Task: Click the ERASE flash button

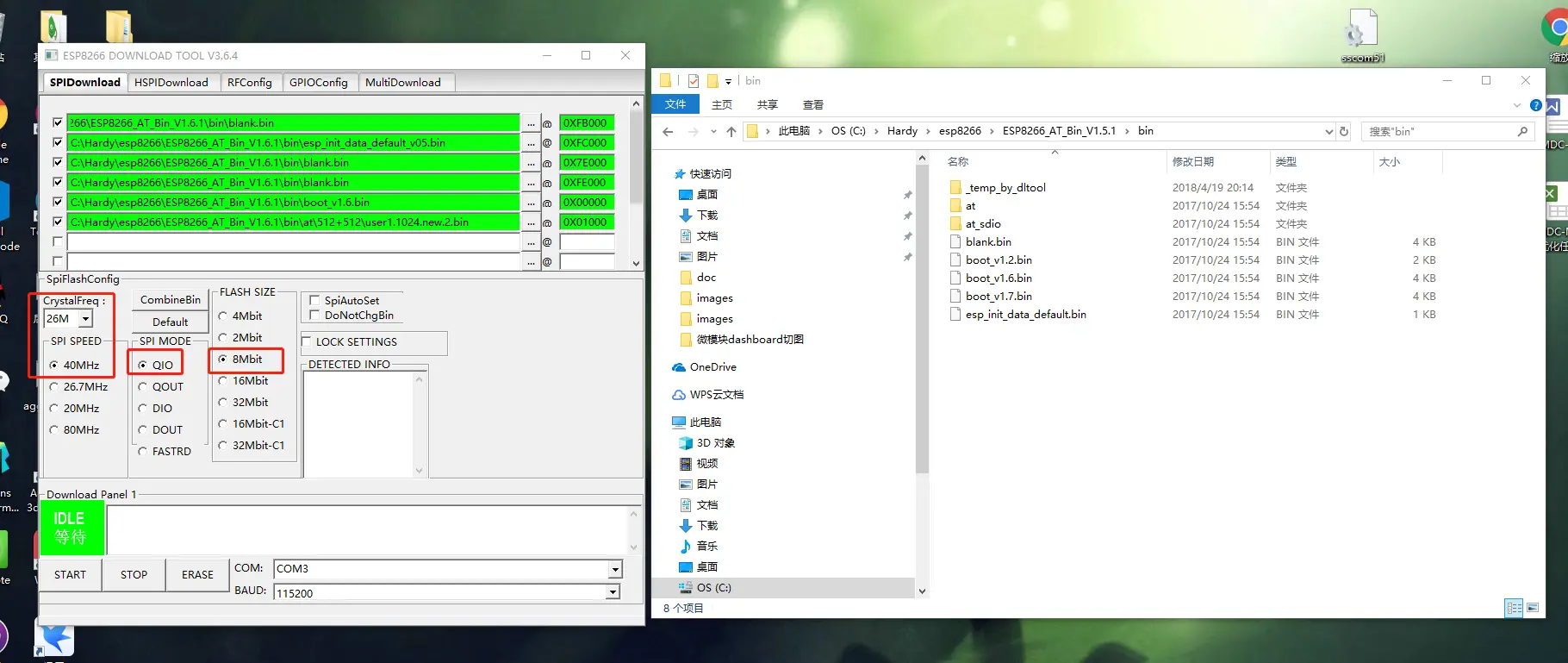Action: click(x=197, y=575)
